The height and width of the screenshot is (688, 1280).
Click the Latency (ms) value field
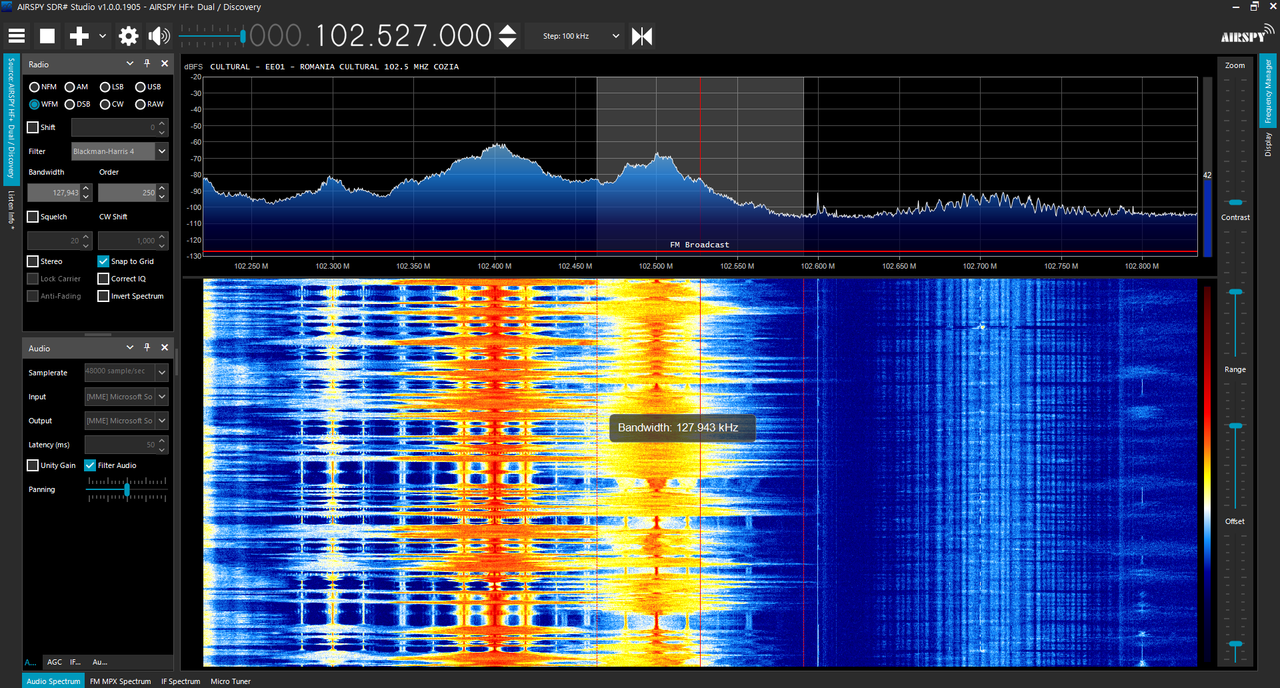[121, 445]
